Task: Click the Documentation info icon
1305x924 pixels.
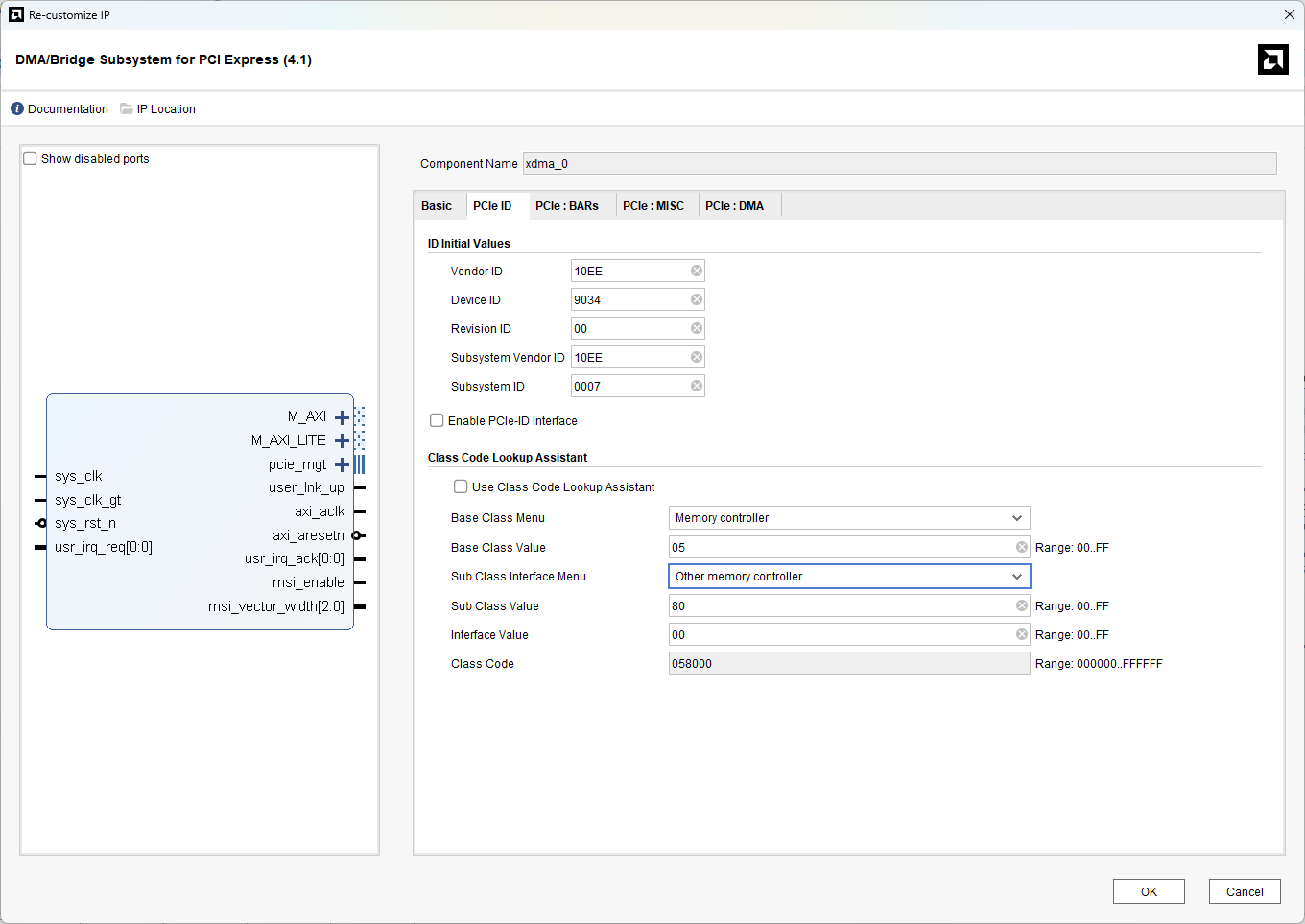Action: (x=17, y=109)
